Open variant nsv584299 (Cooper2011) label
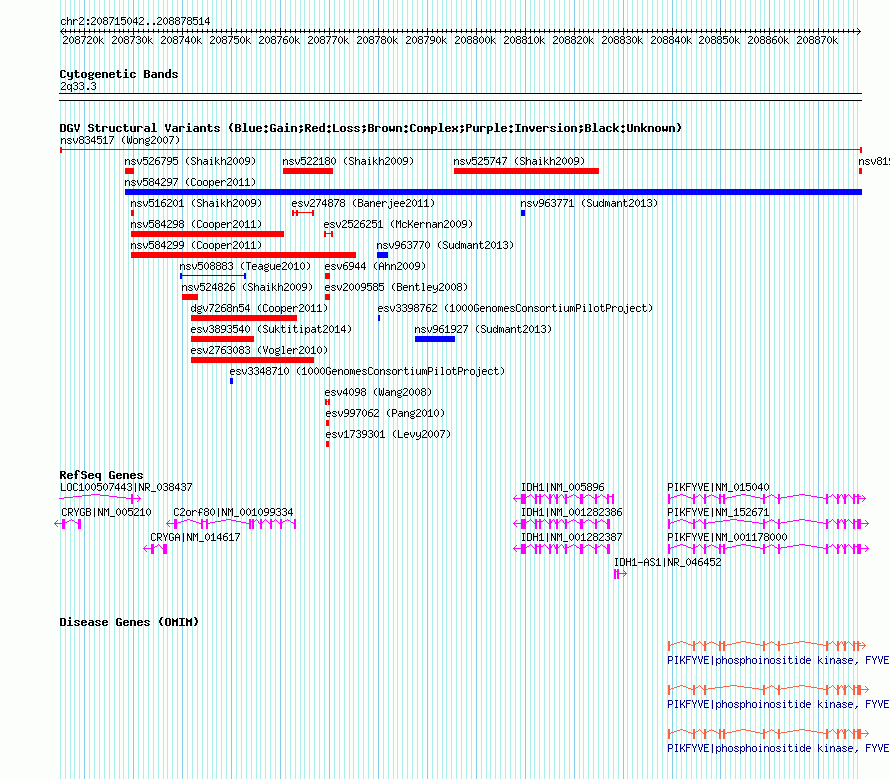This screenshot has width=890, height=779. (196, 245)
